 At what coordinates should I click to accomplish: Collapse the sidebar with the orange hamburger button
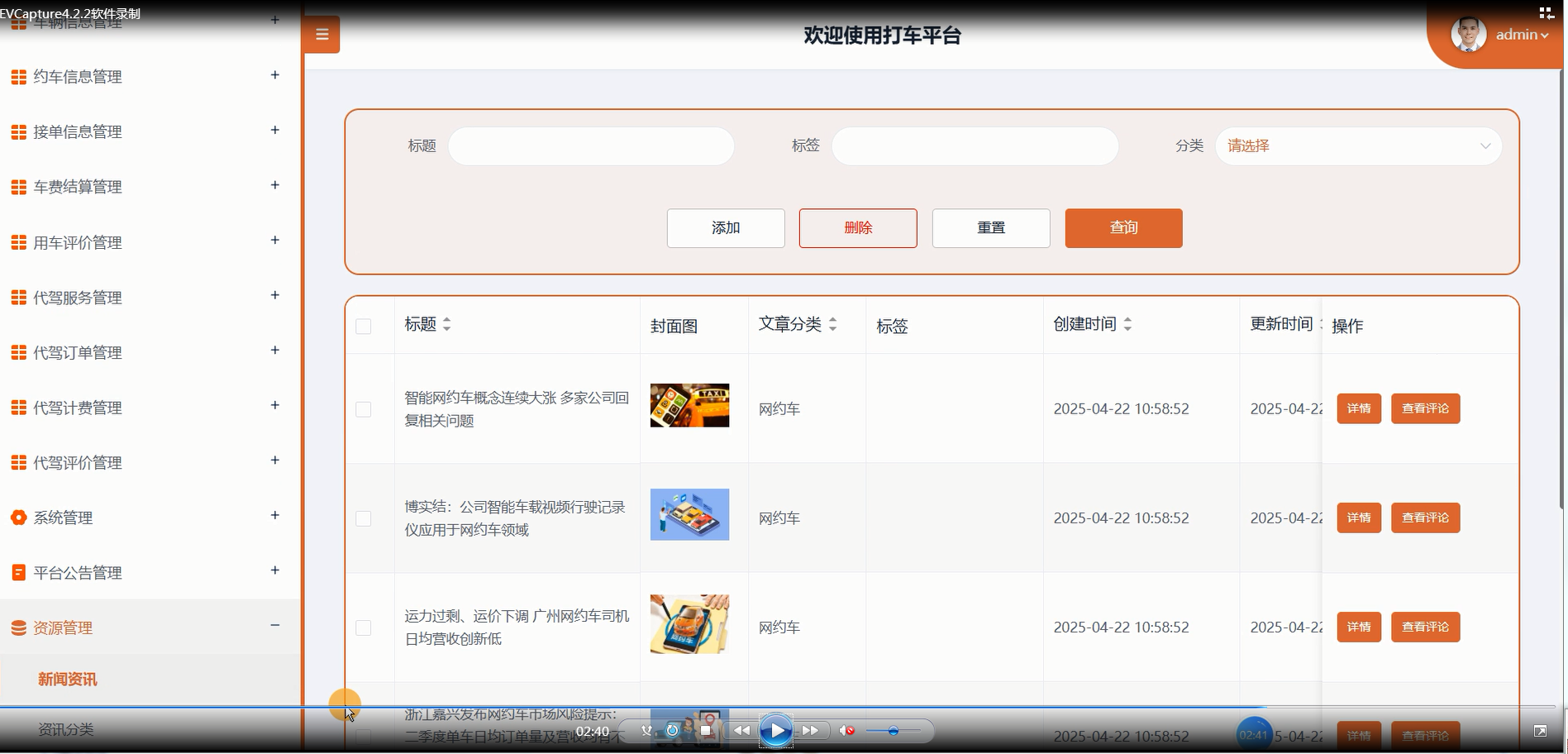322,35
